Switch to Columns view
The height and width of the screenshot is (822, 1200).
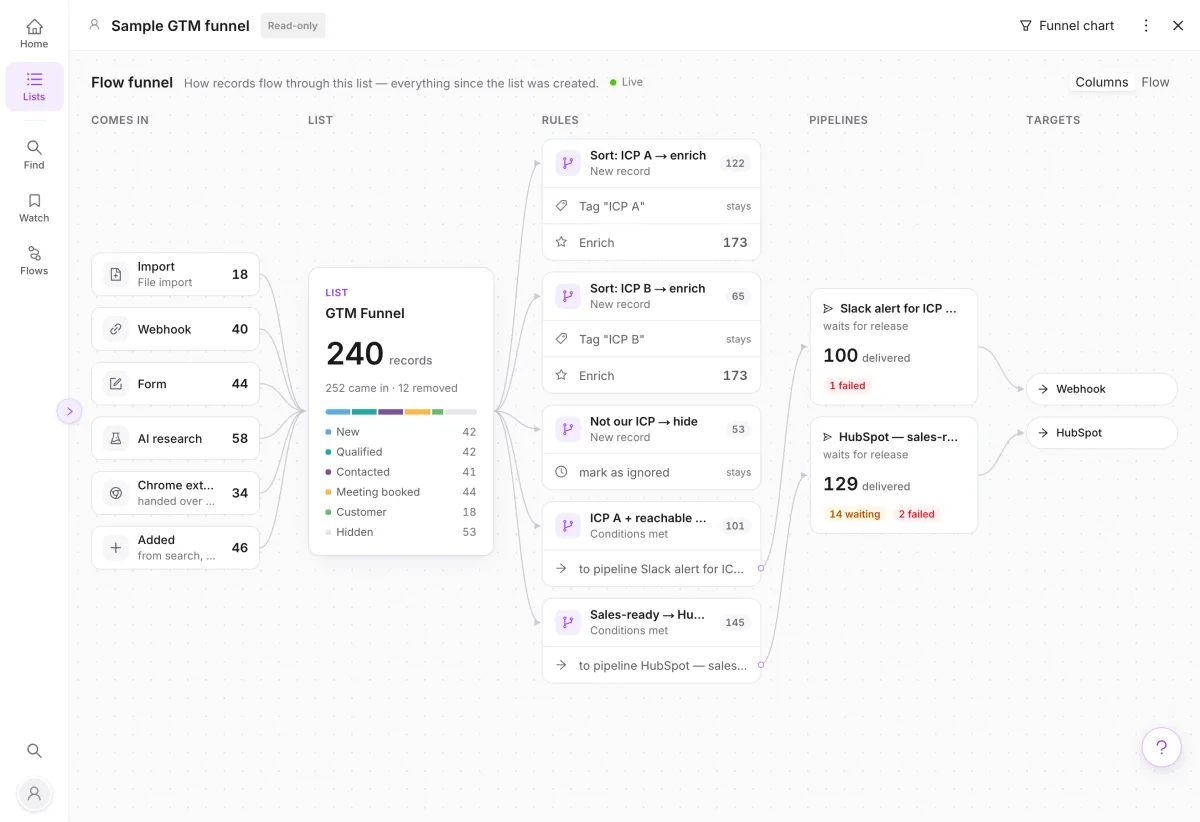(x=1101, y=82)
